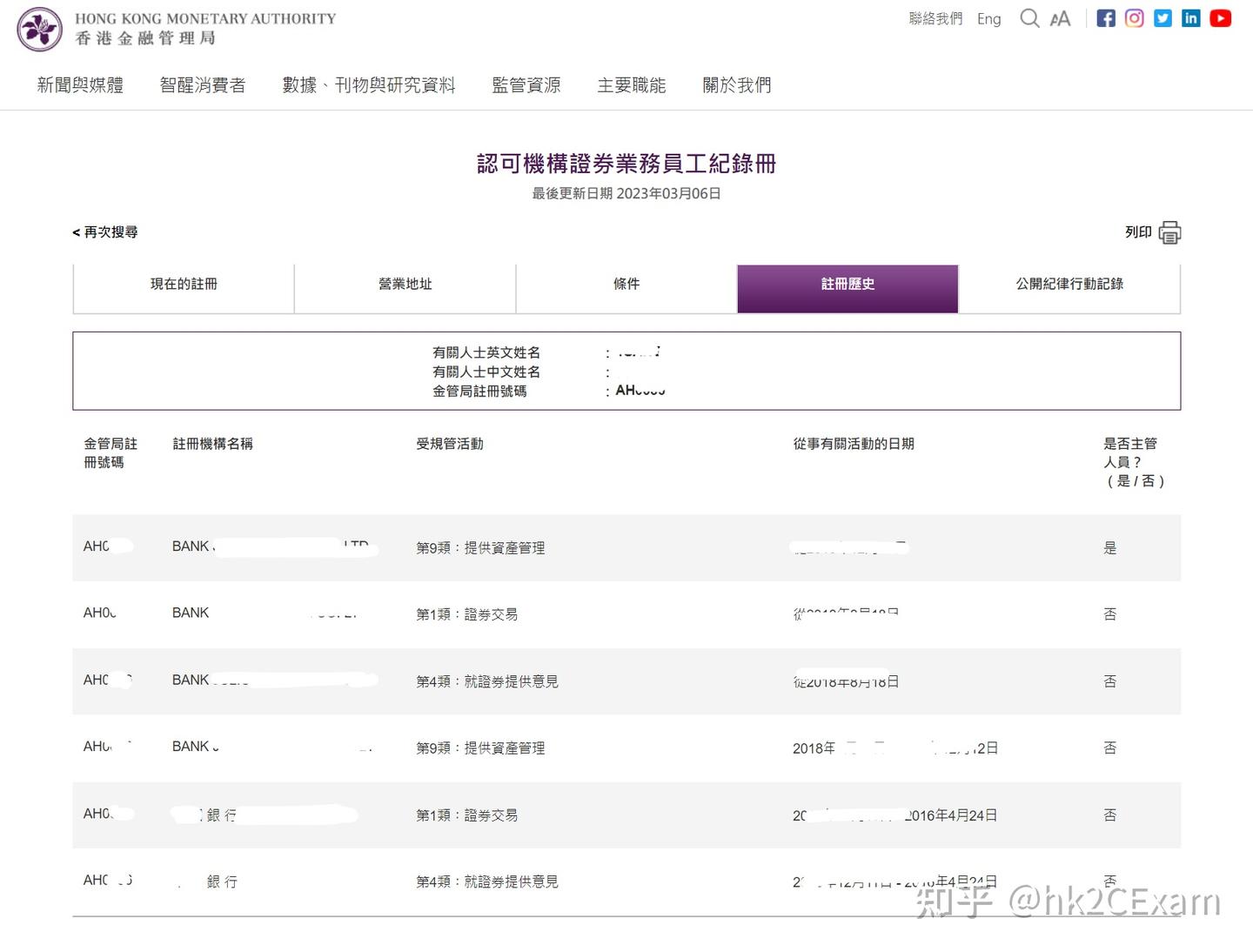The height and width of the screenshot is (952, 1253).
Task: Open HKMA's Instagram via Instagram icon
Action: [1134, 17]
